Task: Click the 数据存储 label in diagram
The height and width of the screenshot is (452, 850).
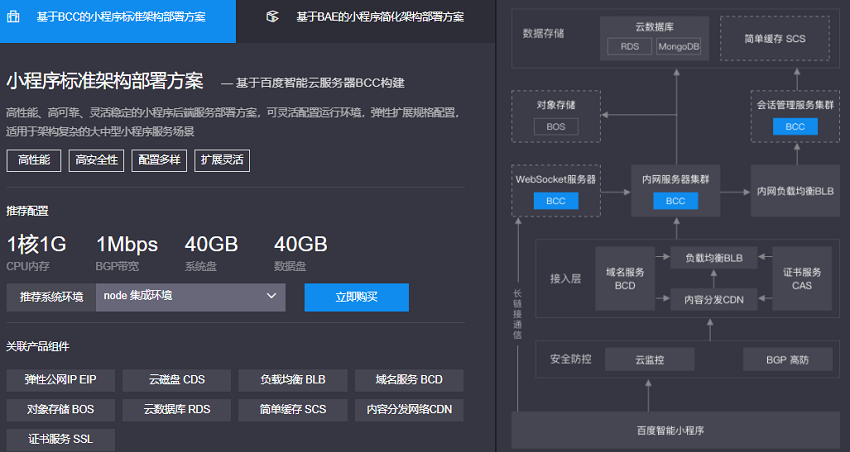Action: coord(543,34)
